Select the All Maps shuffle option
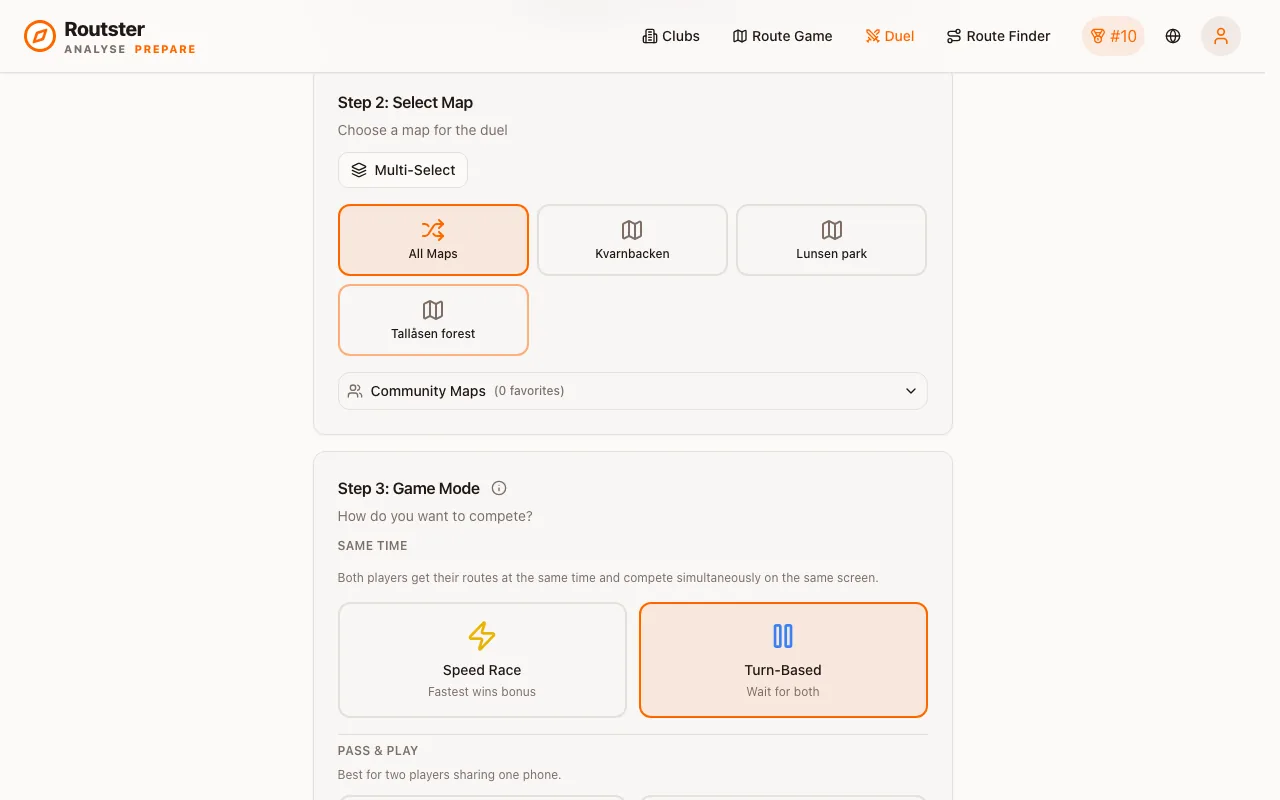1280x800 pixels. tap(433, 240)
